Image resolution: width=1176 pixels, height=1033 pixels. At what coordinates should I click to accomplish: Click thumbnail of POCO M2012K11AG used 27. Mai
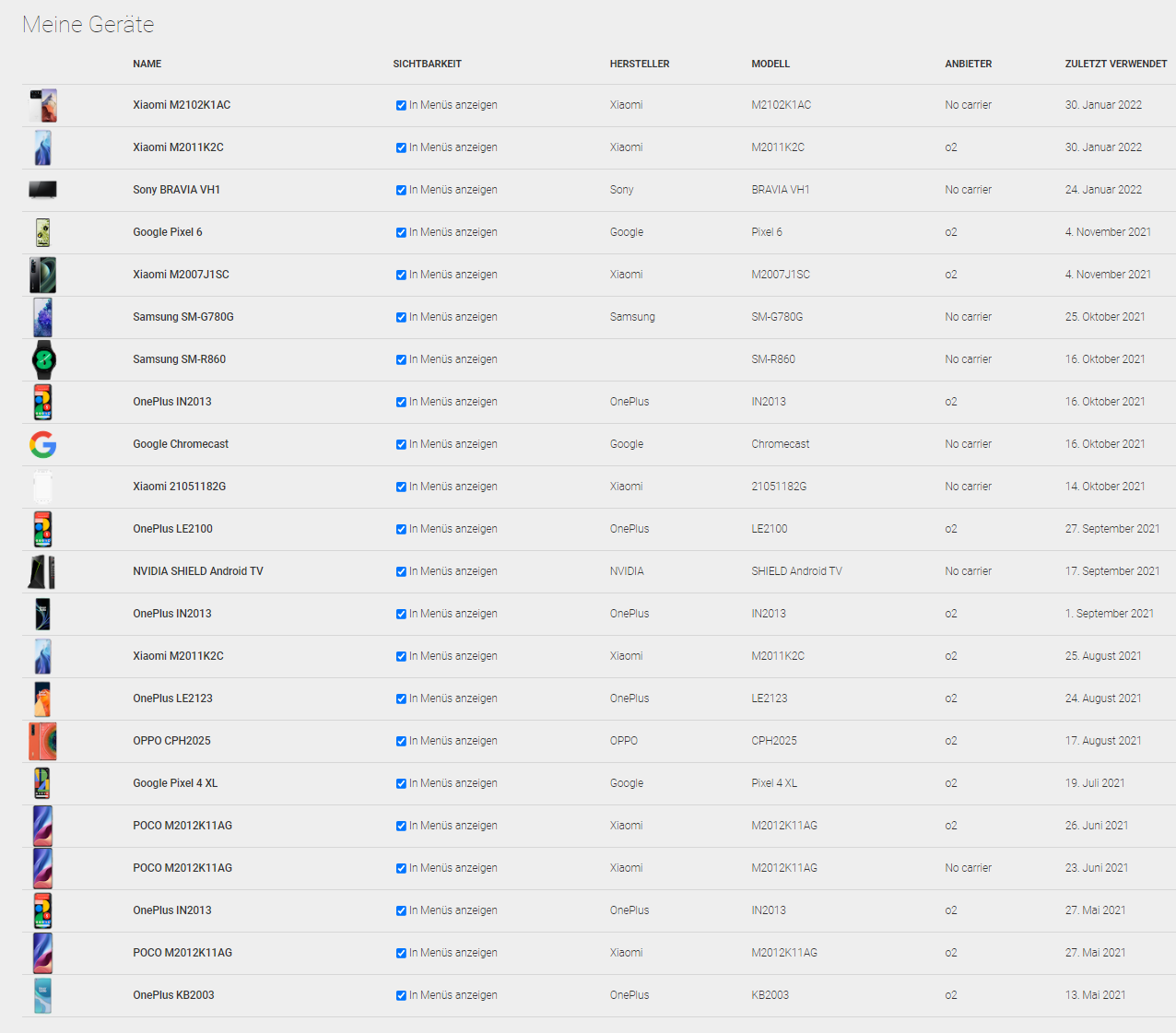pyautogui.click(x=43, y=953)
